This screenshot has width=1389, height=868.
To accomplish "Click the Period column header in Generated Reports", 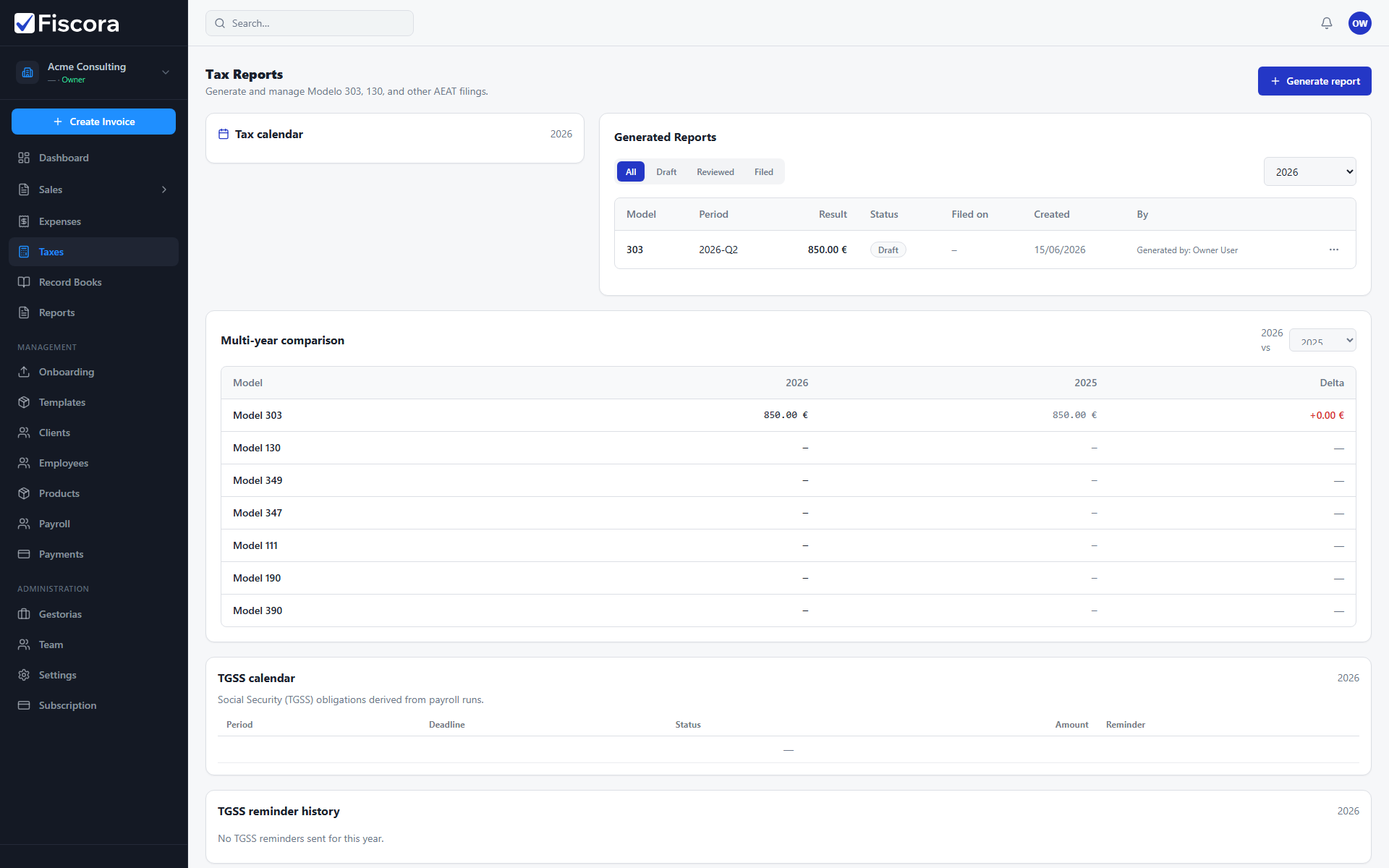I will click(x=713, y=214).
